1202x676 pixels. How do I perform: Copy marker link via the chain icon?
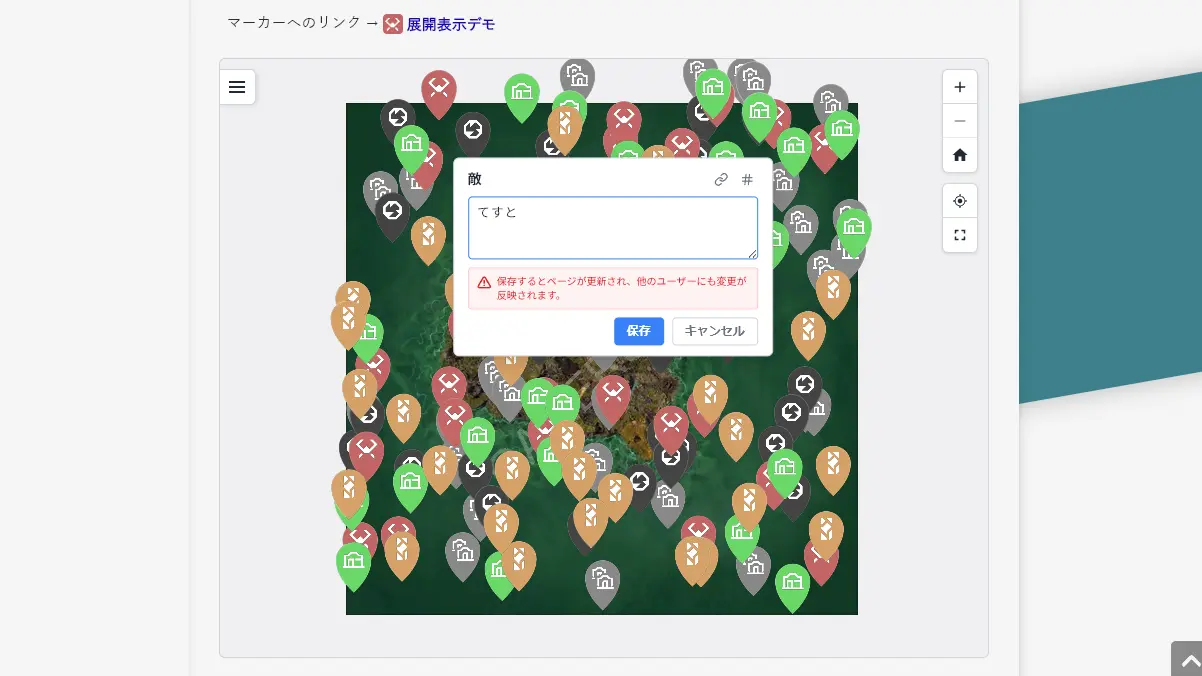point(721,180)
